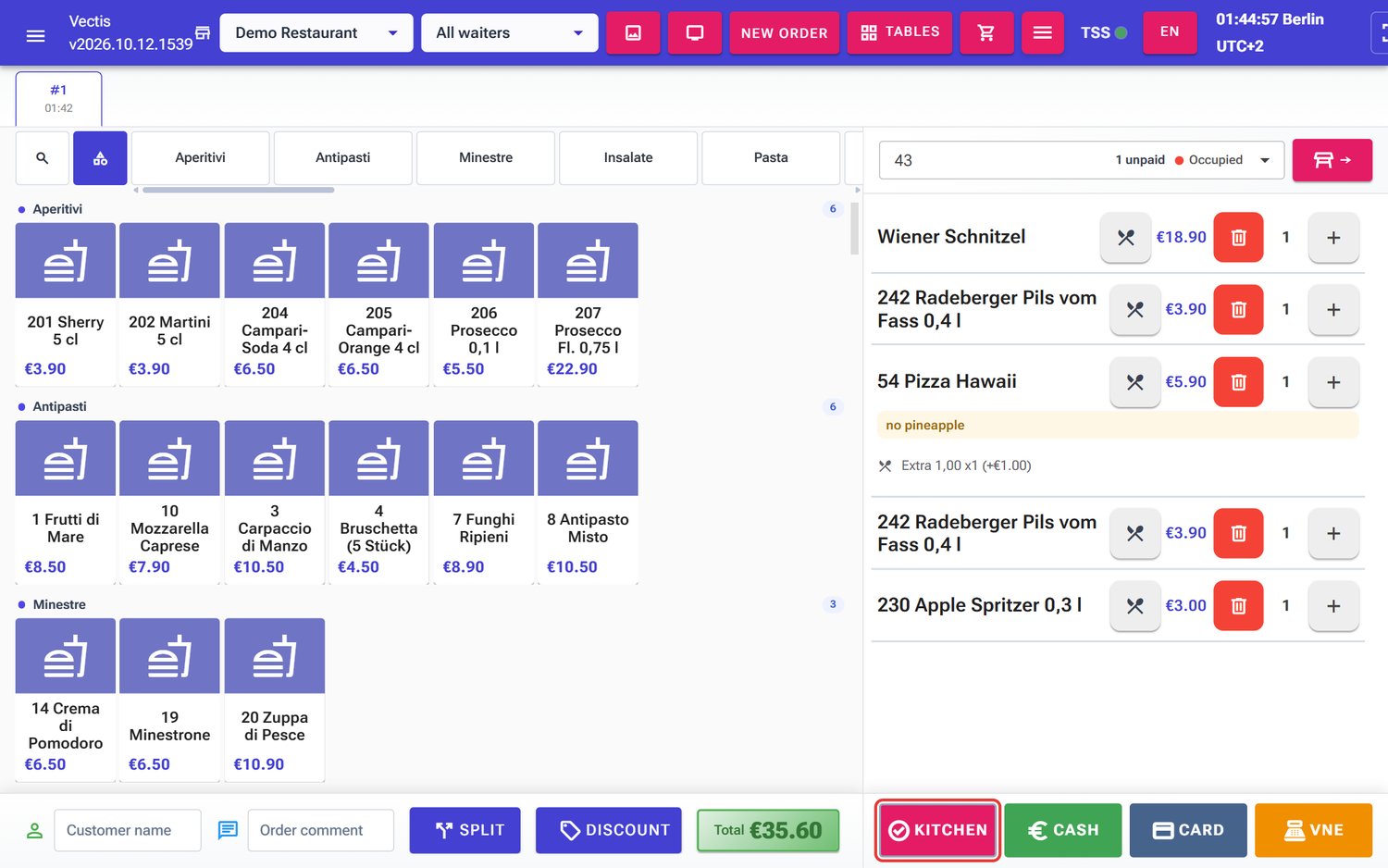
Task: Send order to KITCHEN
Action: pyautogui.click(x=938, y=830)
